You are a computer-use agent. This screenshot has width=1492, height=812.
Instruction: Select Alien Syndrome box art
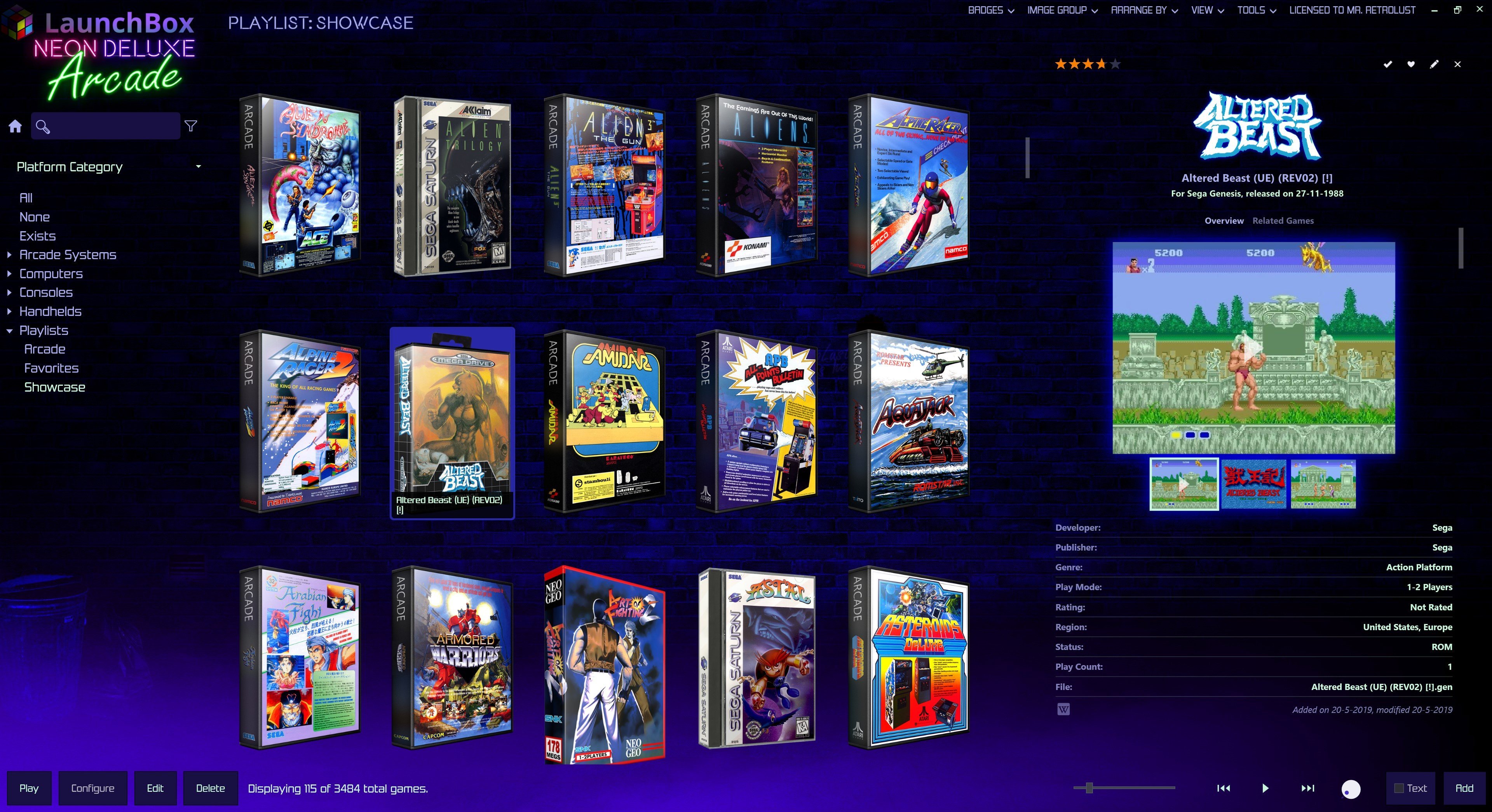point(300,185)
